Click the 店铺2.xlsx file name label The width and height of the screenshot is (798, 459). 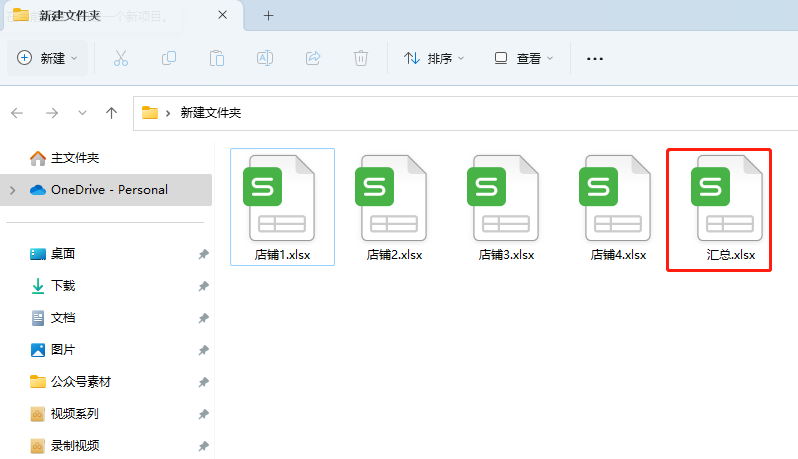pyautogui.click(x=394, y=255)
